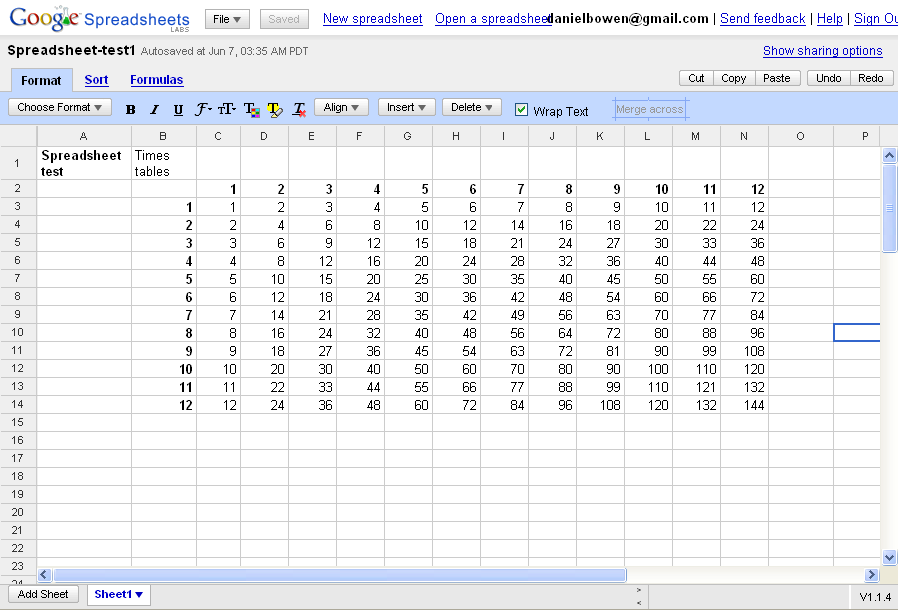Open the Align dropdown

coord(341,107)
